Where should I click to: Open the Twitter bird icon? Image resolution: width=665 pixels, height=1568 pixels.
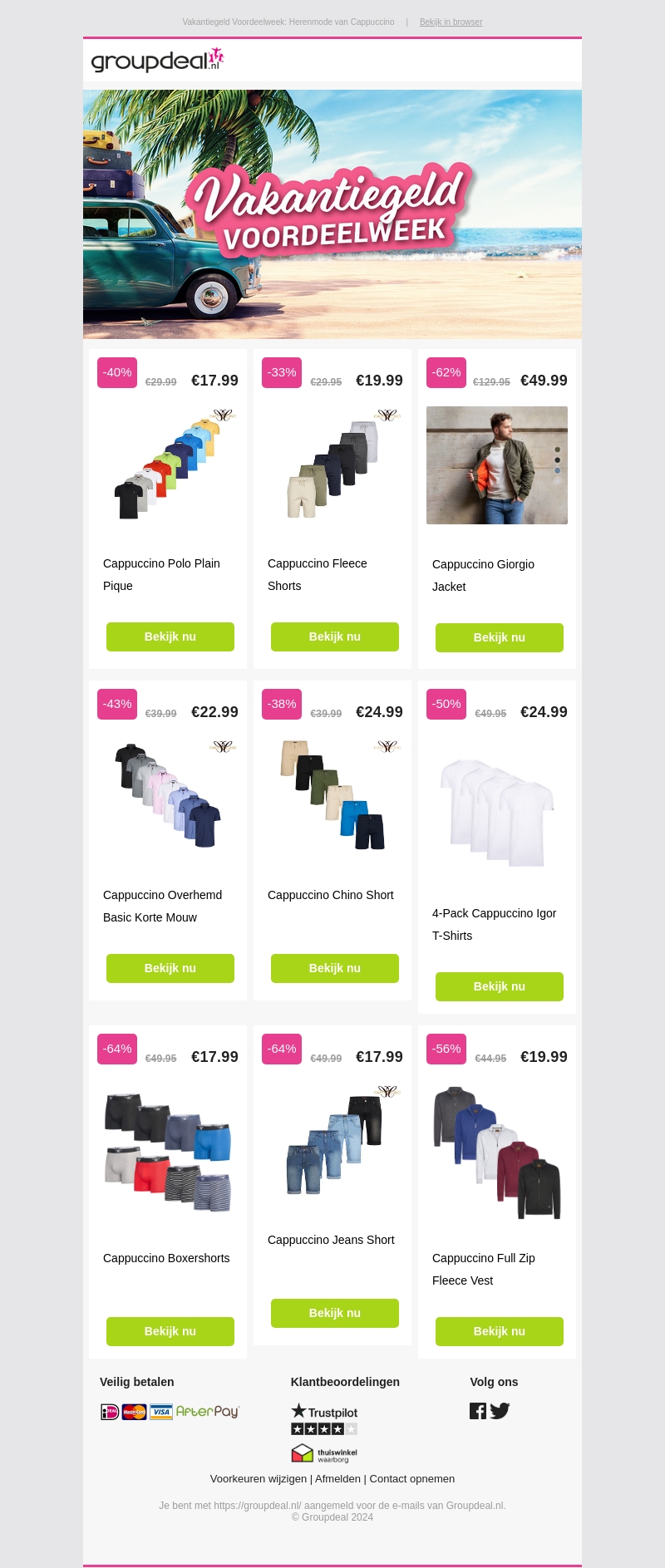pyautogui.click(x=500, y=1411)
